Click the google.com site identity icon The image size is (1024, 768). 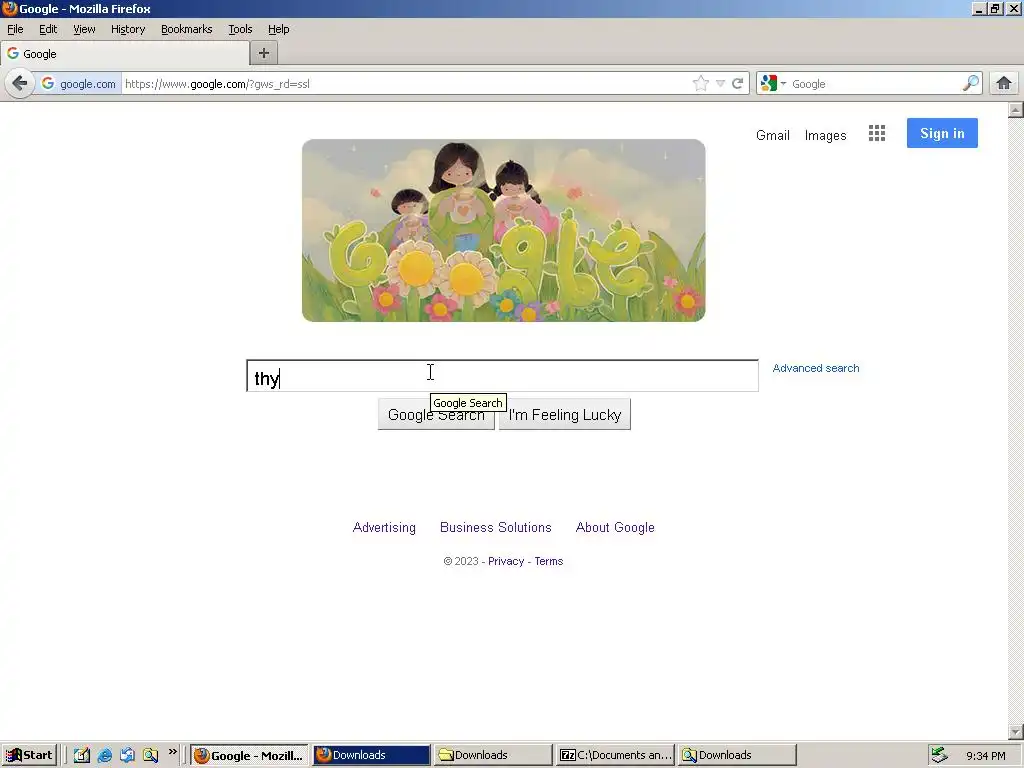tap(78, 84)
